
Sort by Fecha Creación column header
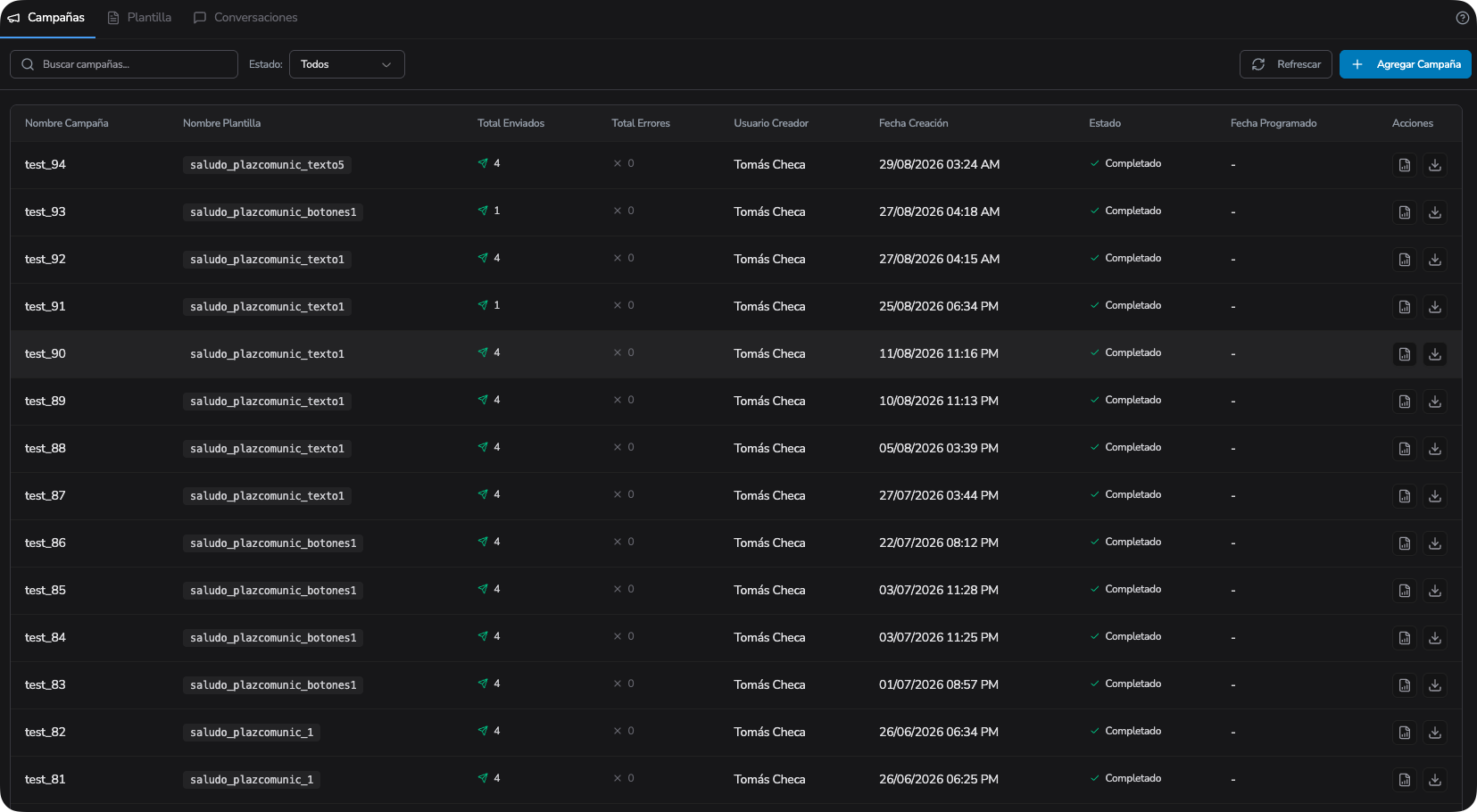click(914, 123)
